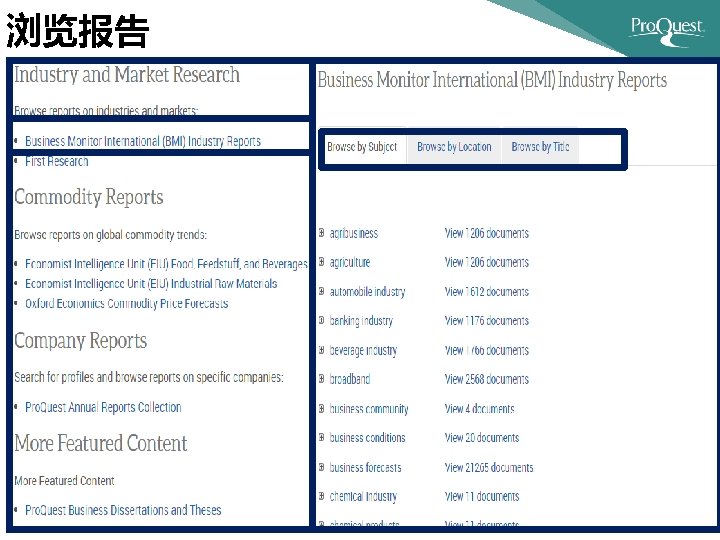Open Business Monitor International Industry Reports link
The image size is (720, 540).
[143, 141]
